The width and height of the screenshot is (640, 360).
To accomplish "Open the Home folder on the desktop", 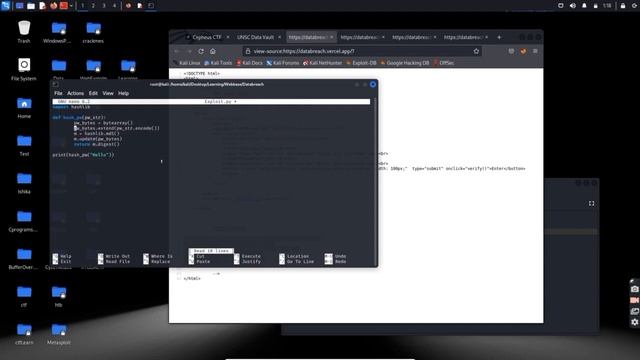I will pos(24,107).
